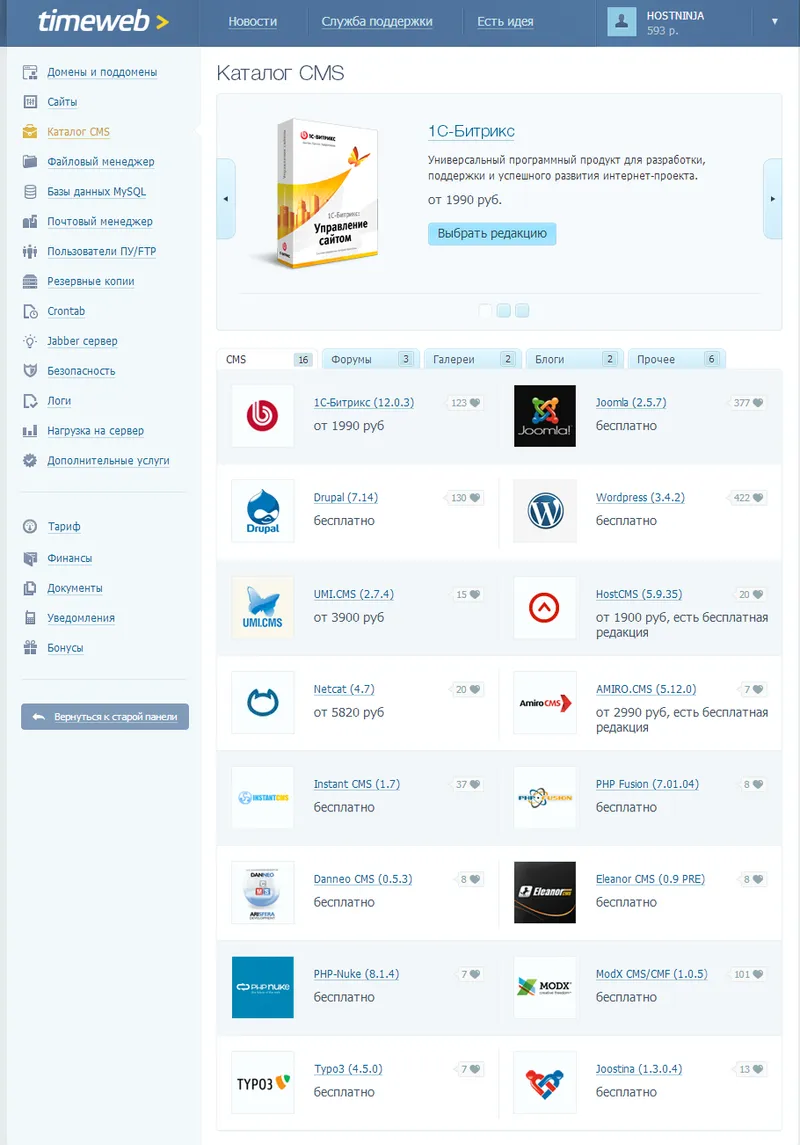800x1145 pixels.
Task: Click the Пользователи ПУ/FTP icon
Action: (30, 251)
